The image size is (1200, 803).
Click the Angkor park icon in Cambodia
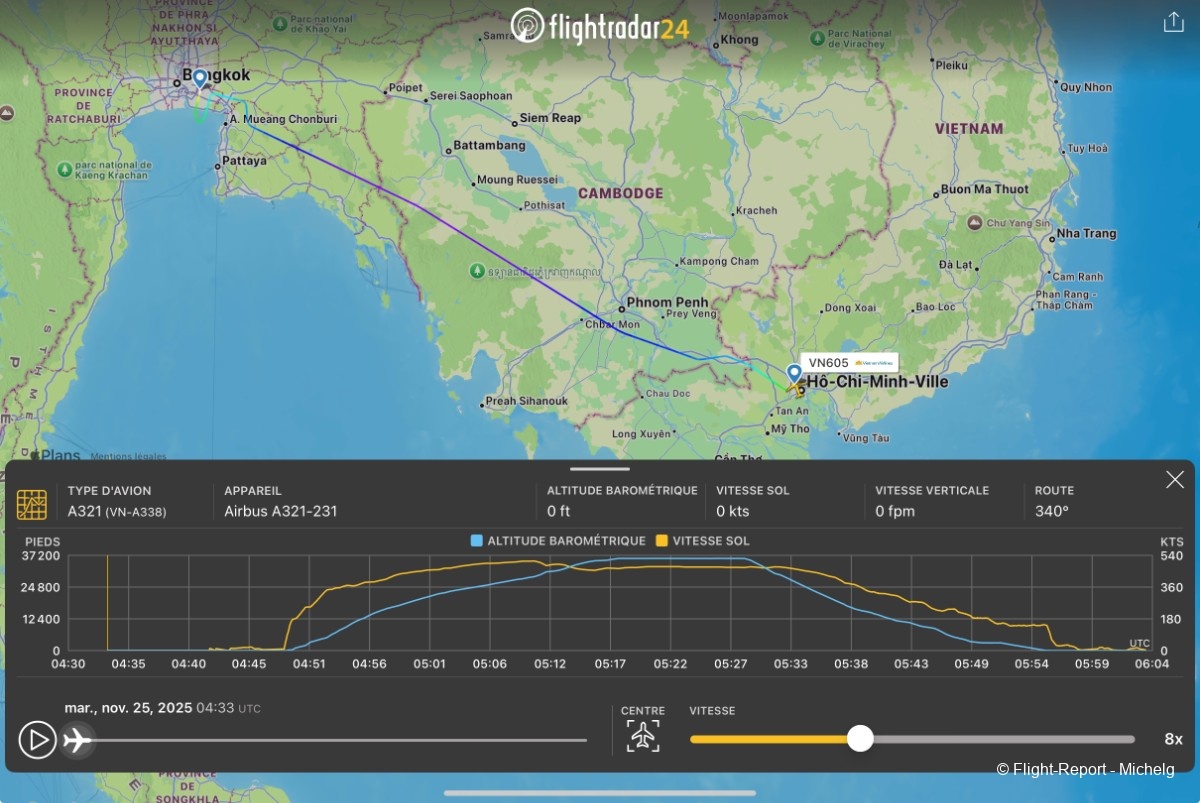click(477, 271)
